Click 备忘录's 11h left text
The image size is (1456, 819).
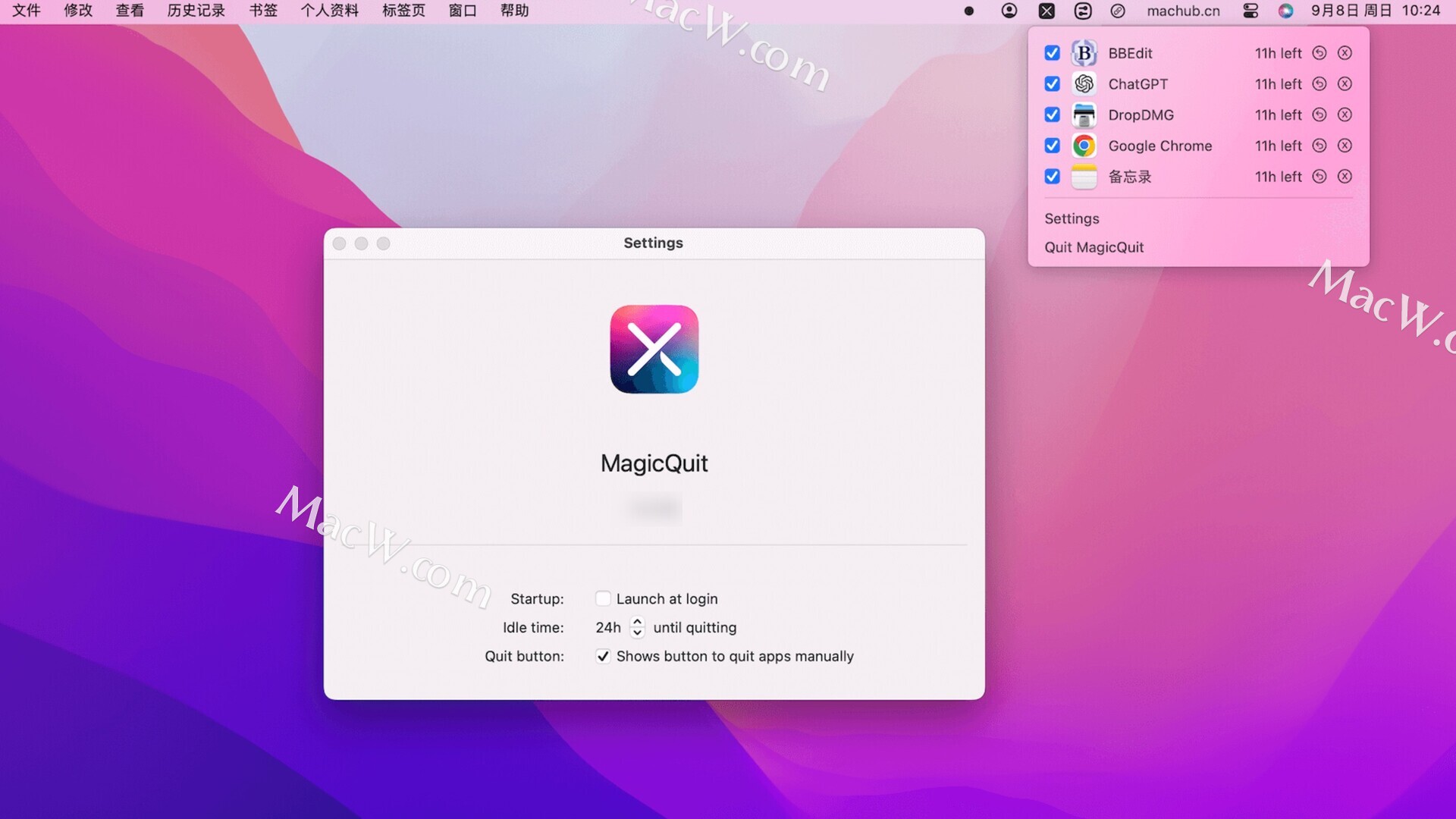(x=1278, y=177)
